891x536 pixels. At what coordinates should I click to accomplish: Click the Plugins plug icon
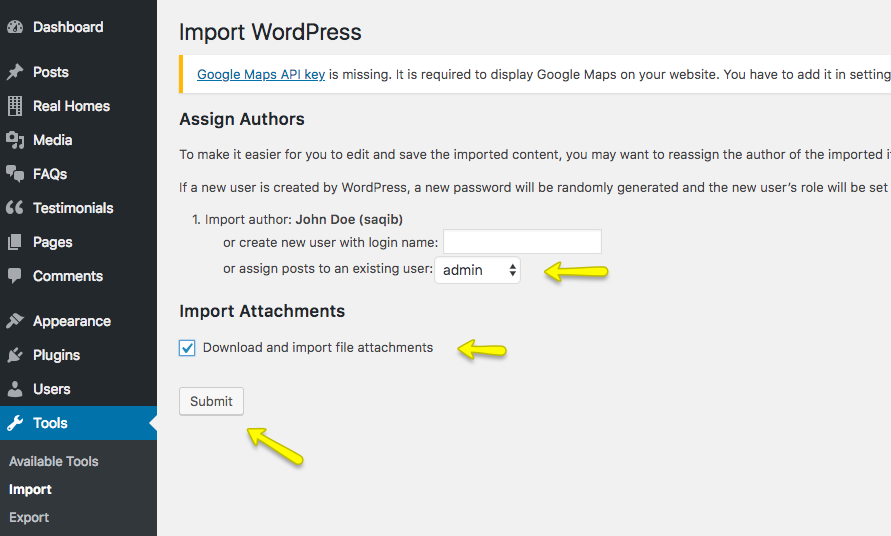click(15, 355)
